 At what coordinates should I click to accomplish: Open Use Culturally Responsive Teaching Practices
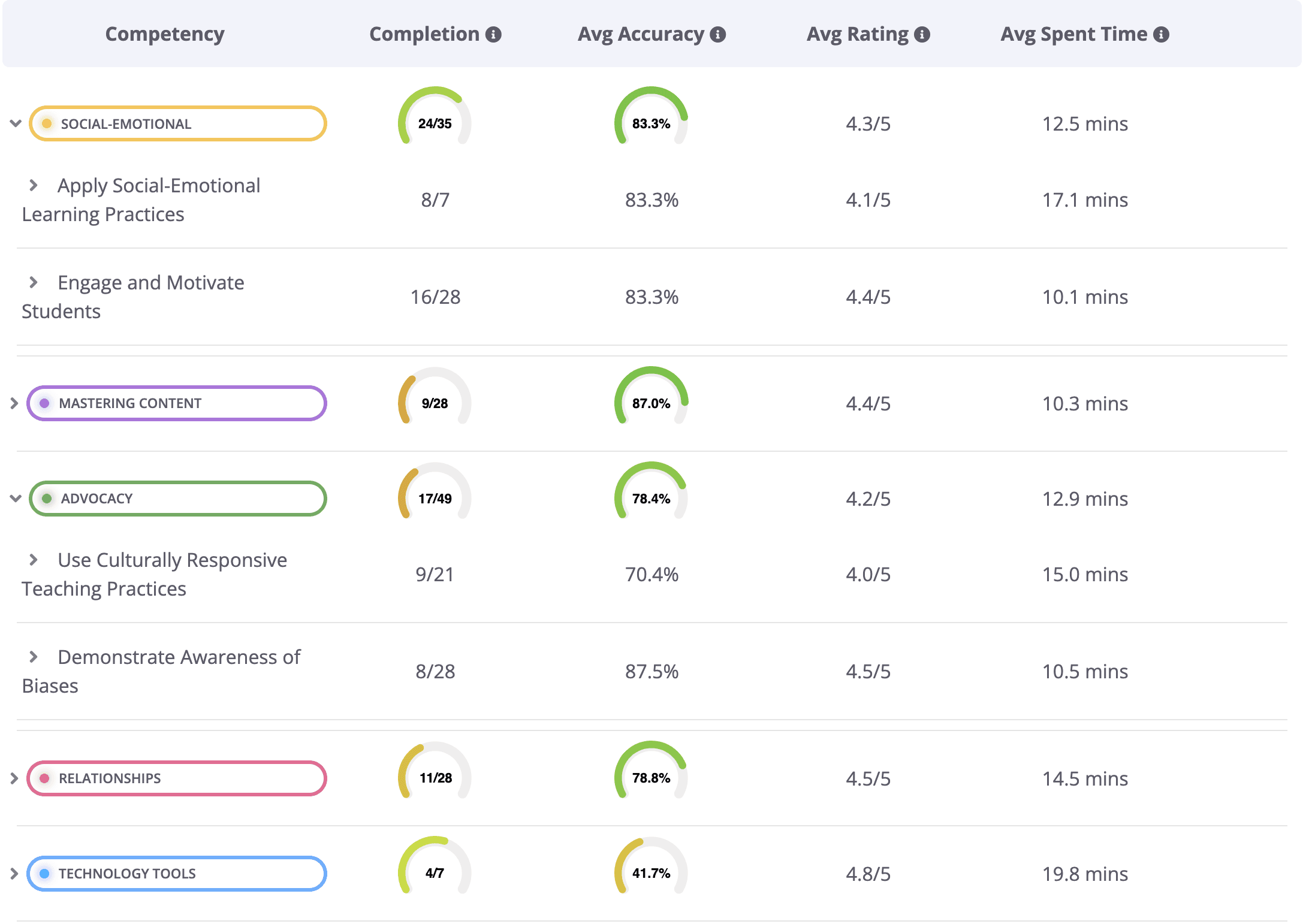point(172,560)
